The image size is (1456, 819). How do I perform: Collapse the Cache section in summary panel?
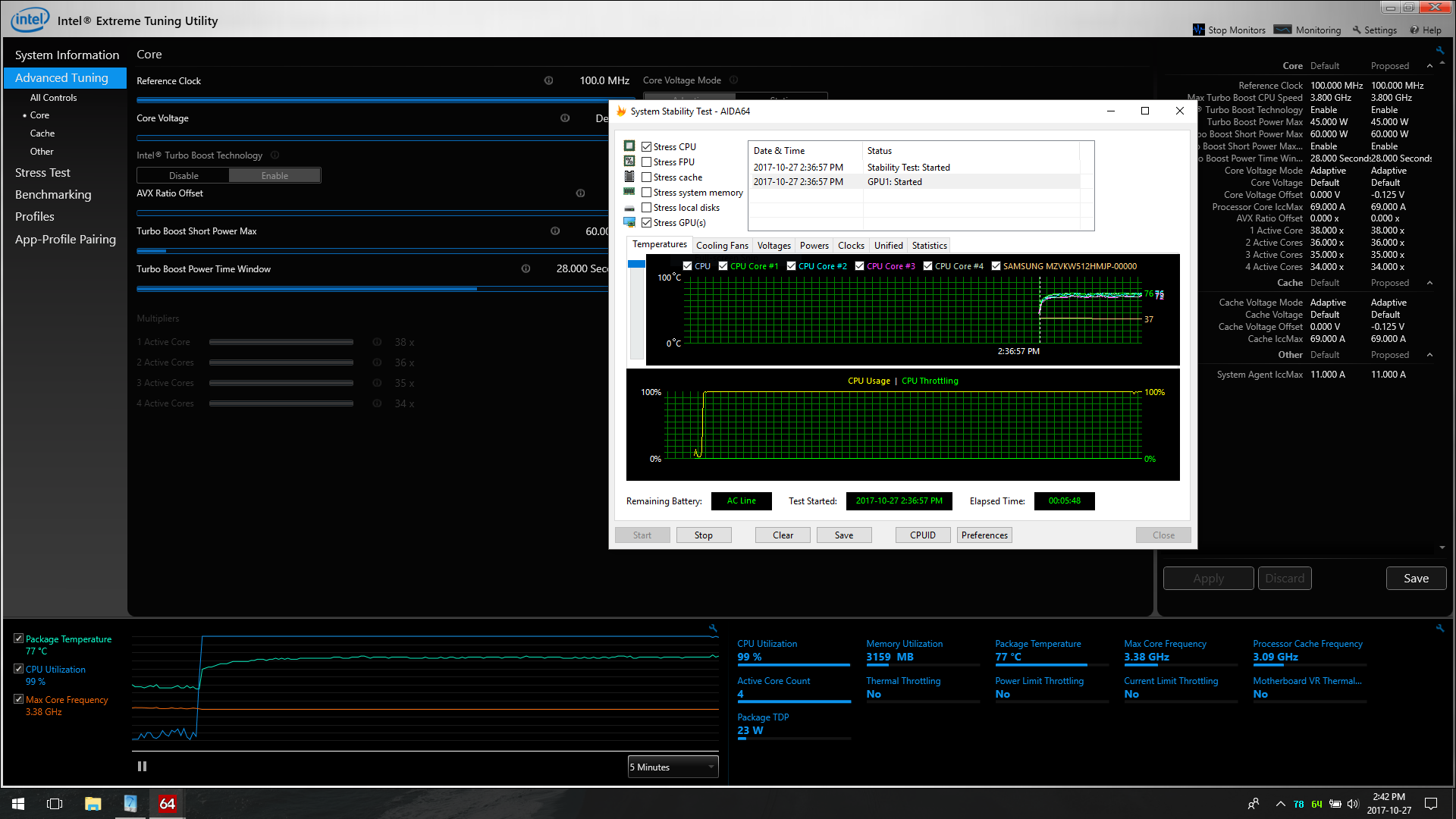(1429, 283)
